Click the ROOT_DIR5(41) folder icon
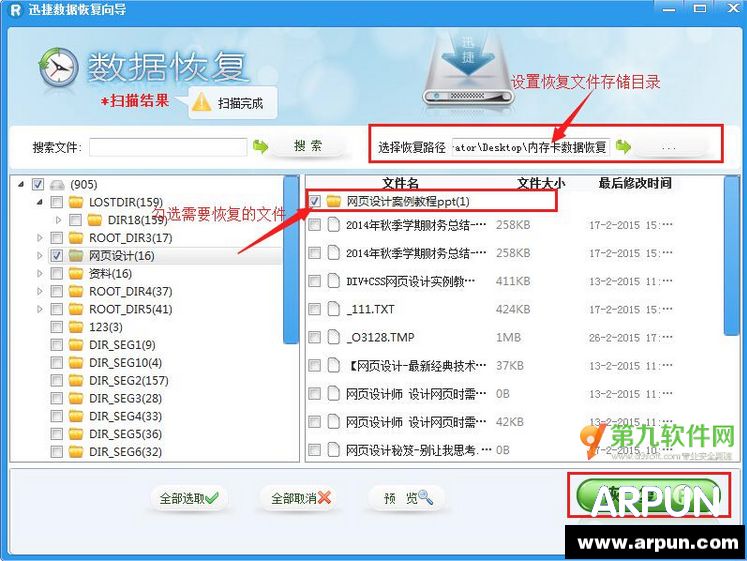Image resolution: width=747 pixels, height=561 pixels. [x=76, y=309]
